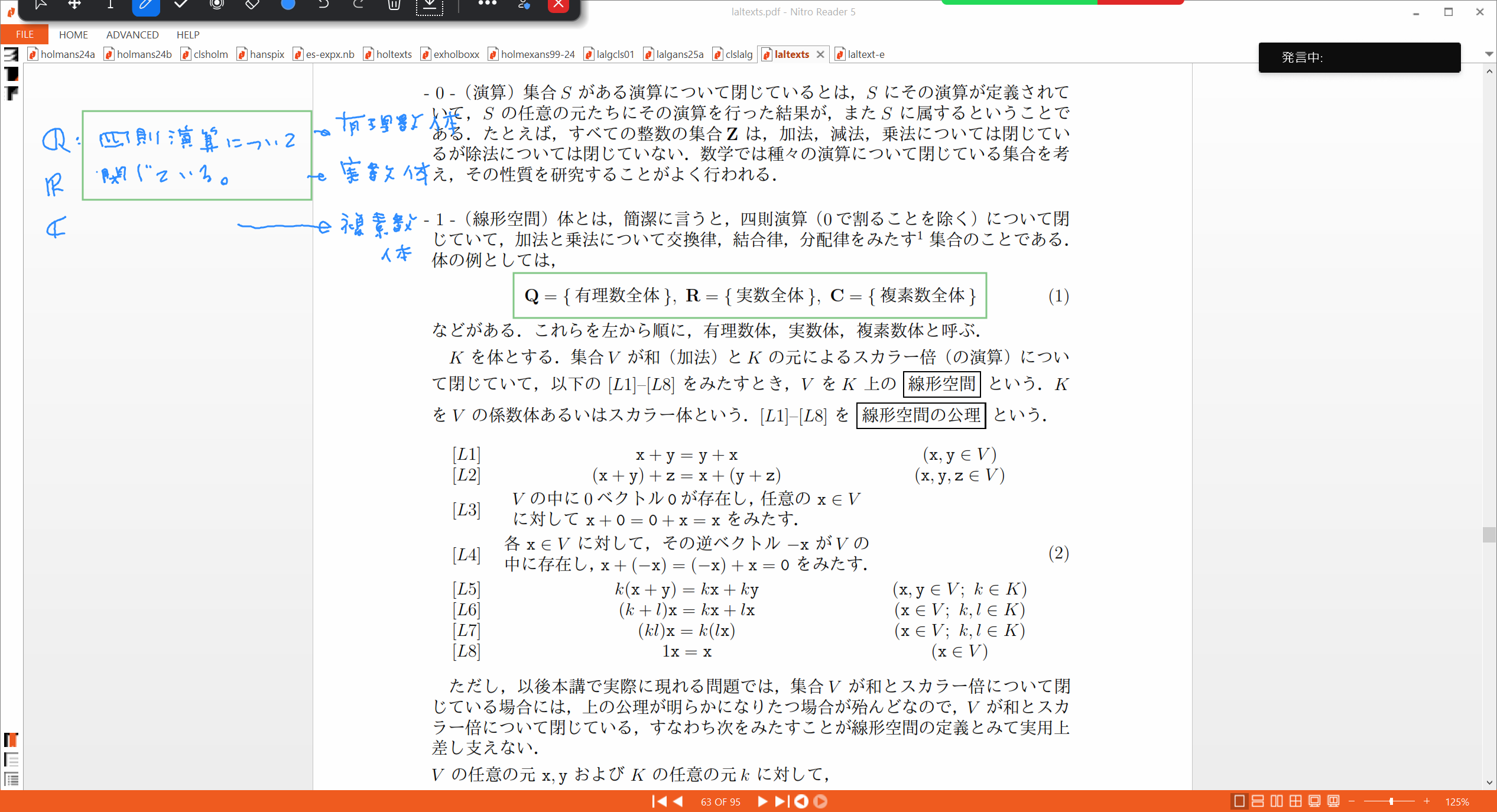Go to the first page

(x=659, y=801)
